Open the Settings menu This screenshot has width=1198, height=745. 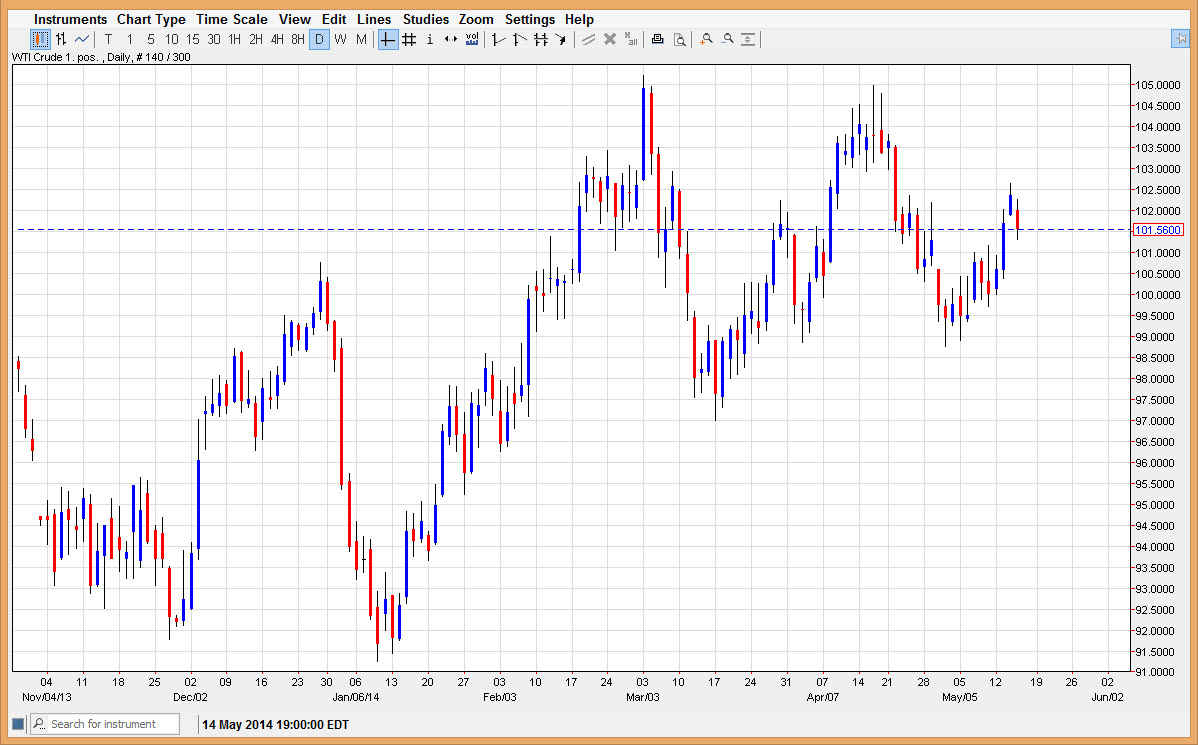[x=529, y=19]
